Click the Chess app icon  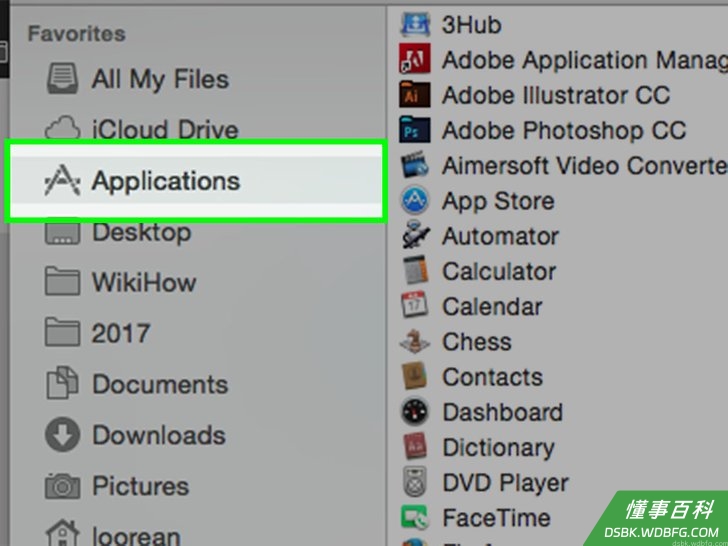point(415,341)
